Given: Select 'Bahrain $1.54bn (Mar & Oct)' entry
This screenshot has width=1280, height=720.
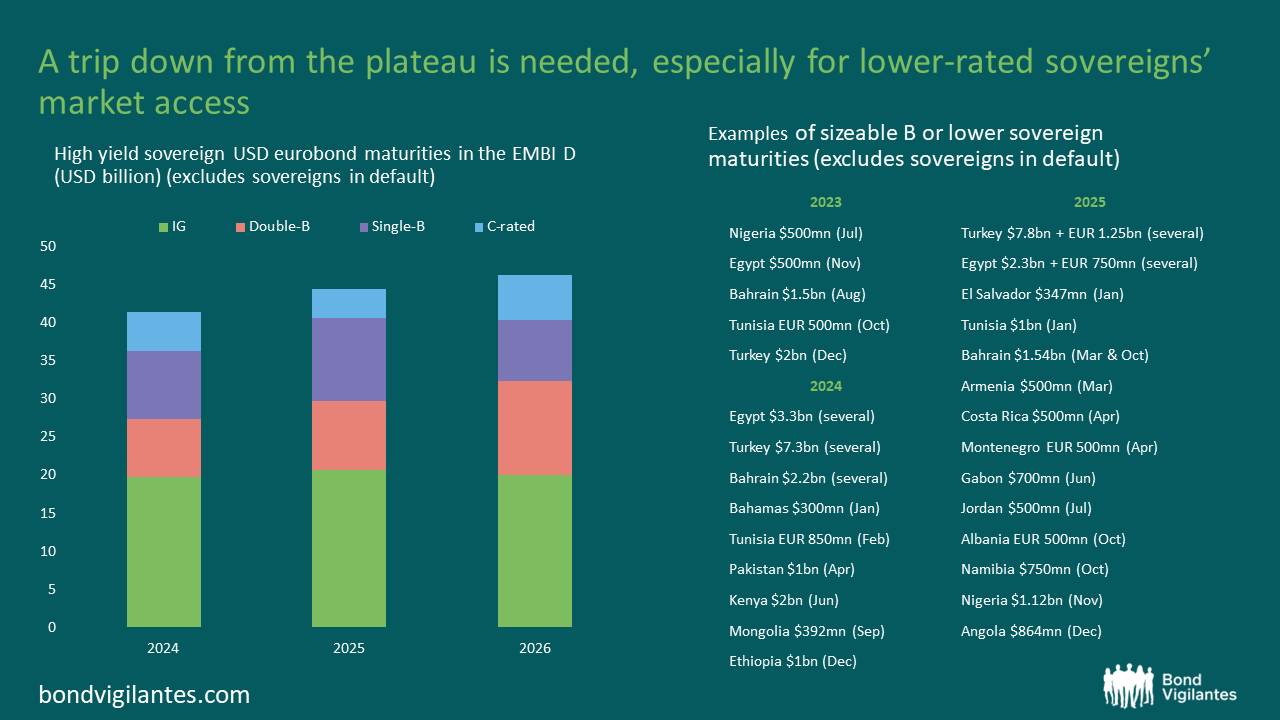Looking at the screenshot, I should click(1054, 355).
